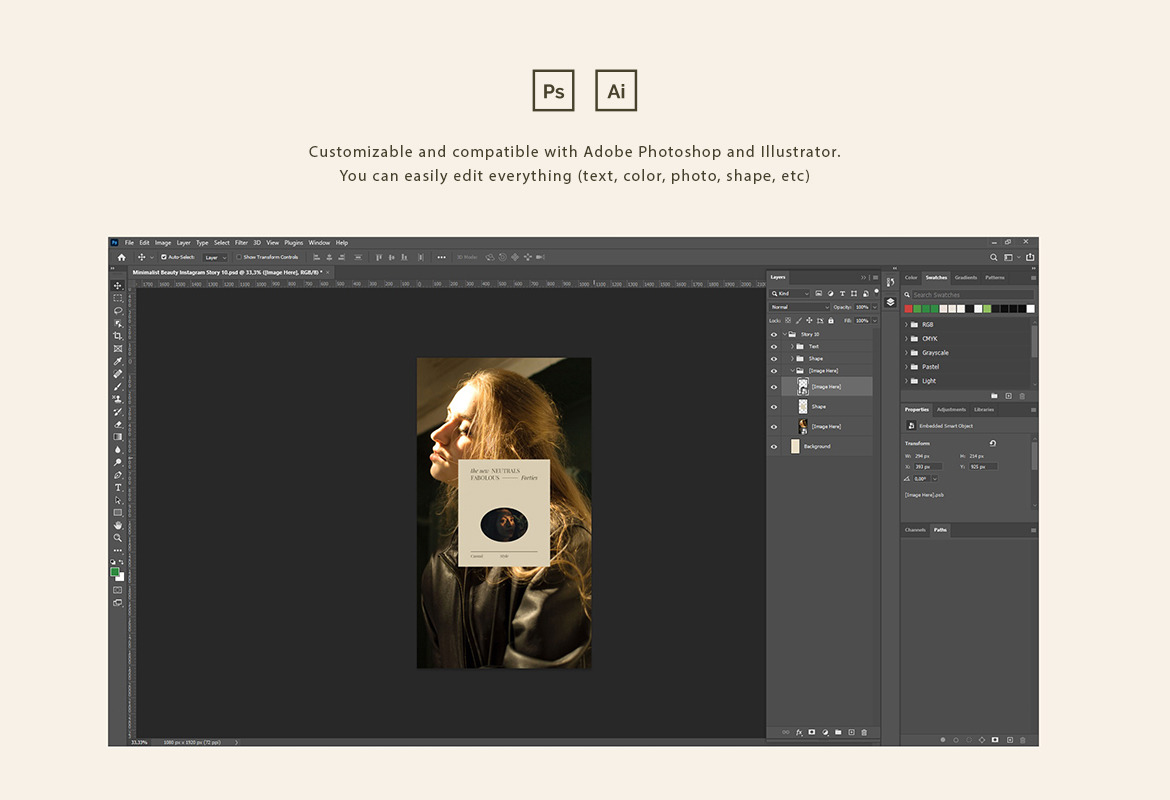Switch to the Gradients tab
This screenshot has width=1170, height=800.
966,278
